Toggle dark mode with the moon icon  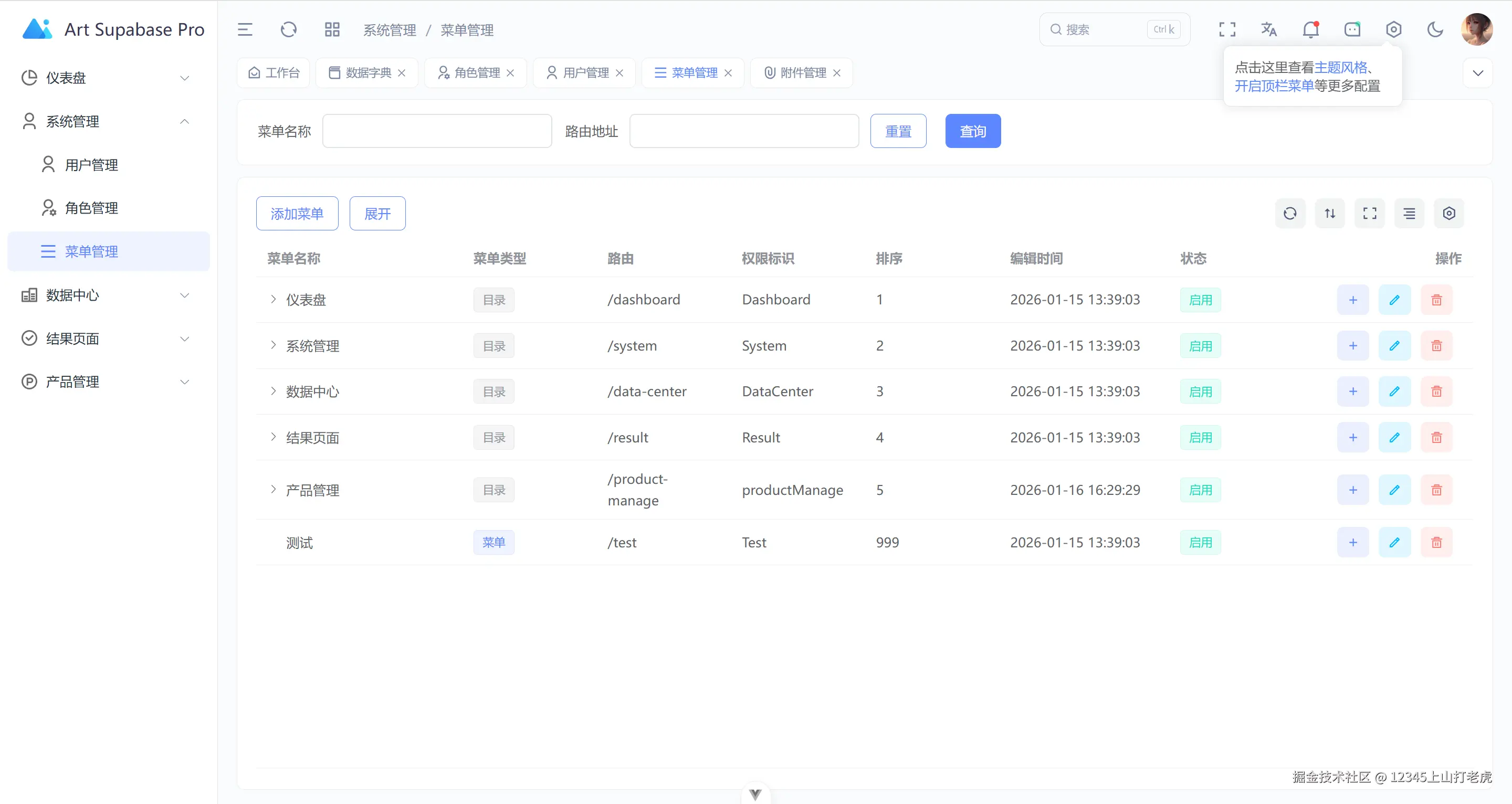click(x=1435, y=29)
